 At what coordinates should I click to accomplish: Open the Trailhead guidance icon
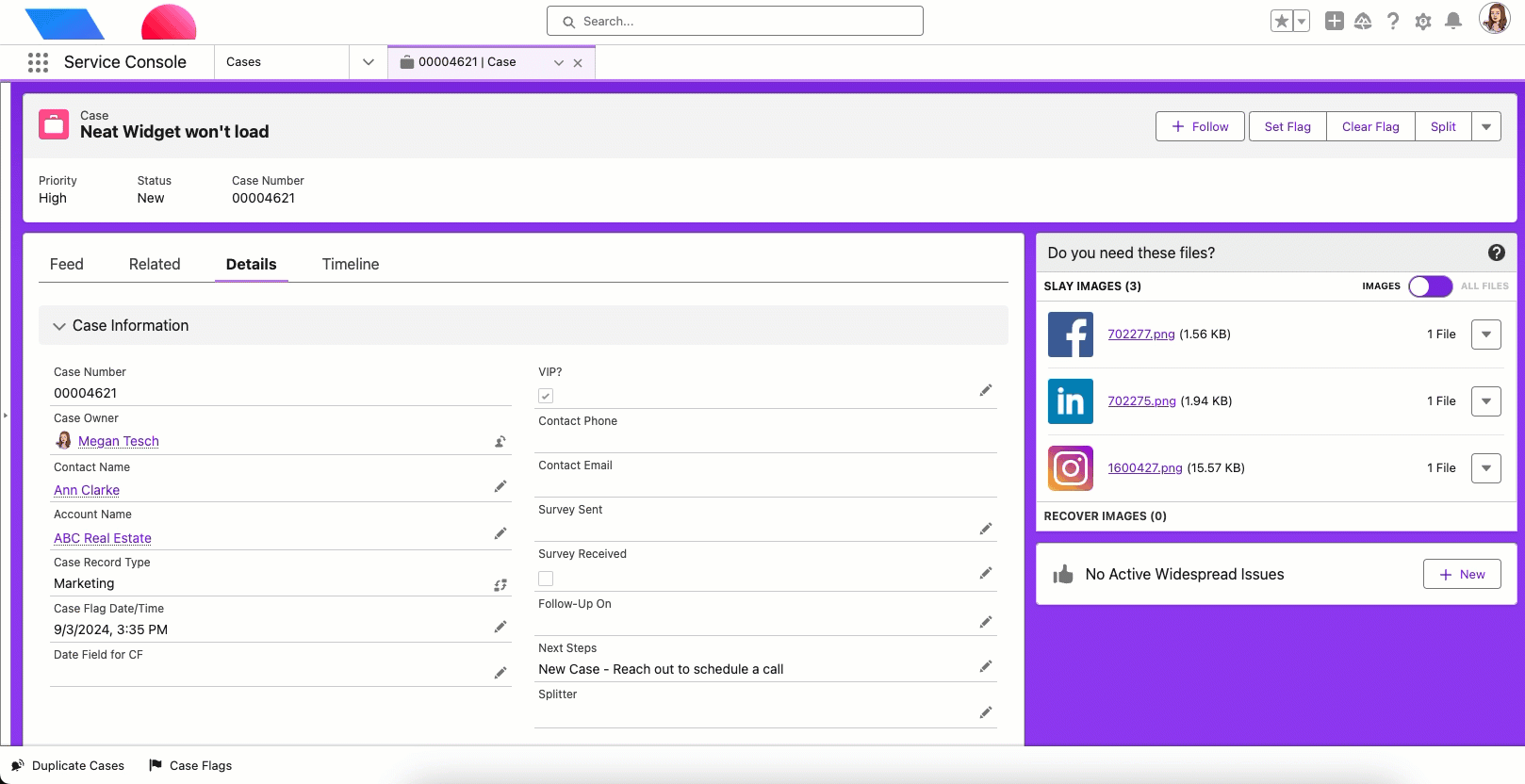click(x=1363, y=21)
